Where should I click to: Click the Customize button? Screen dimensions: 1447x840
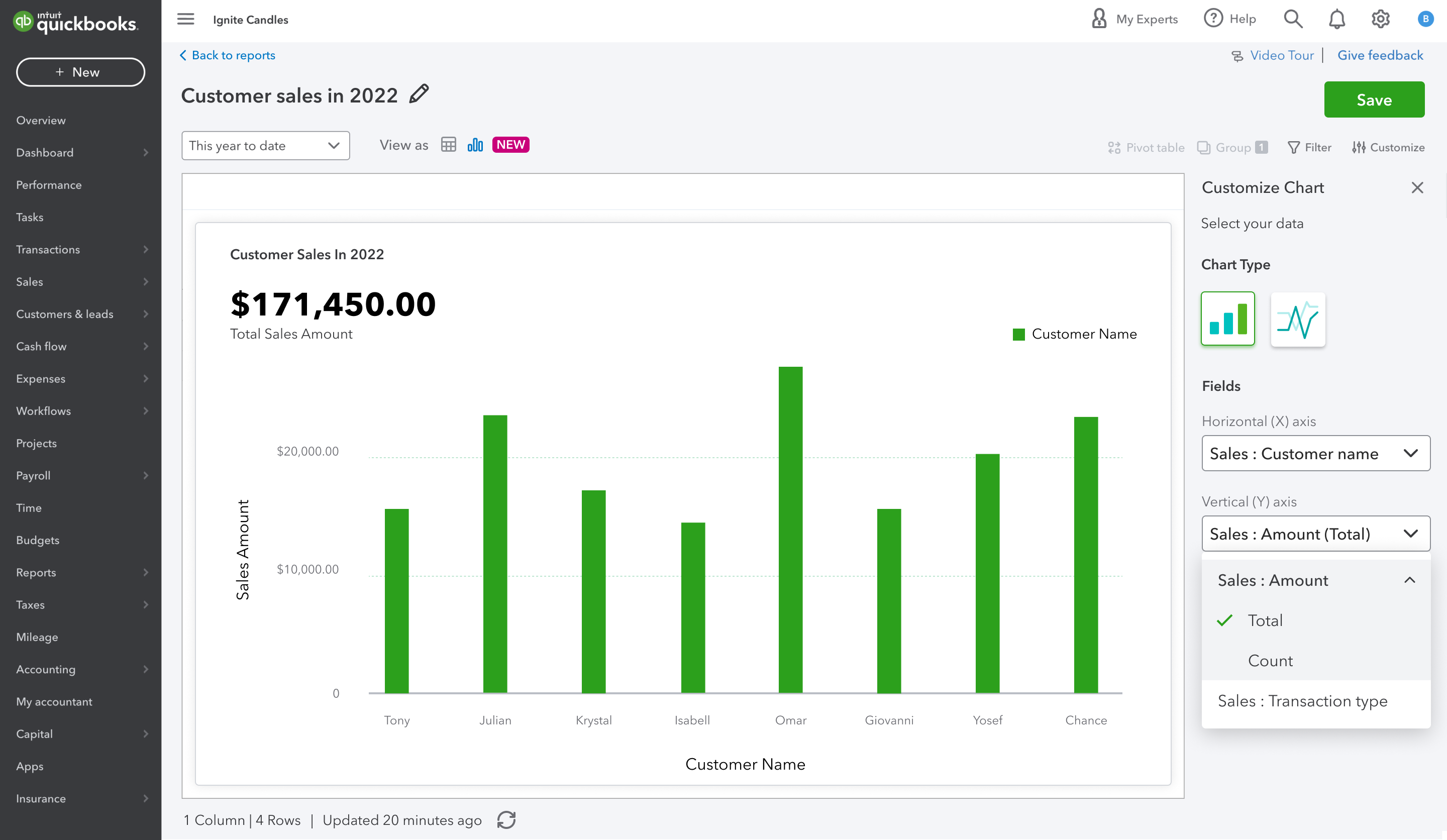click(1388, 148)
